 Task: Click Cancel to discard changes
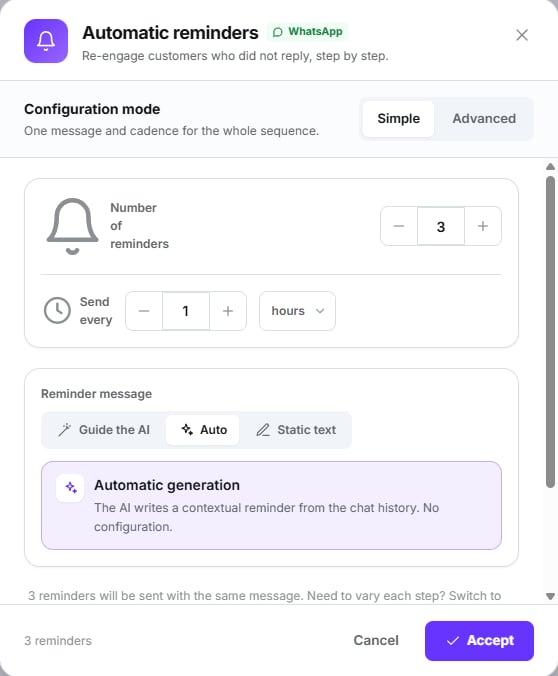(376, 641)
